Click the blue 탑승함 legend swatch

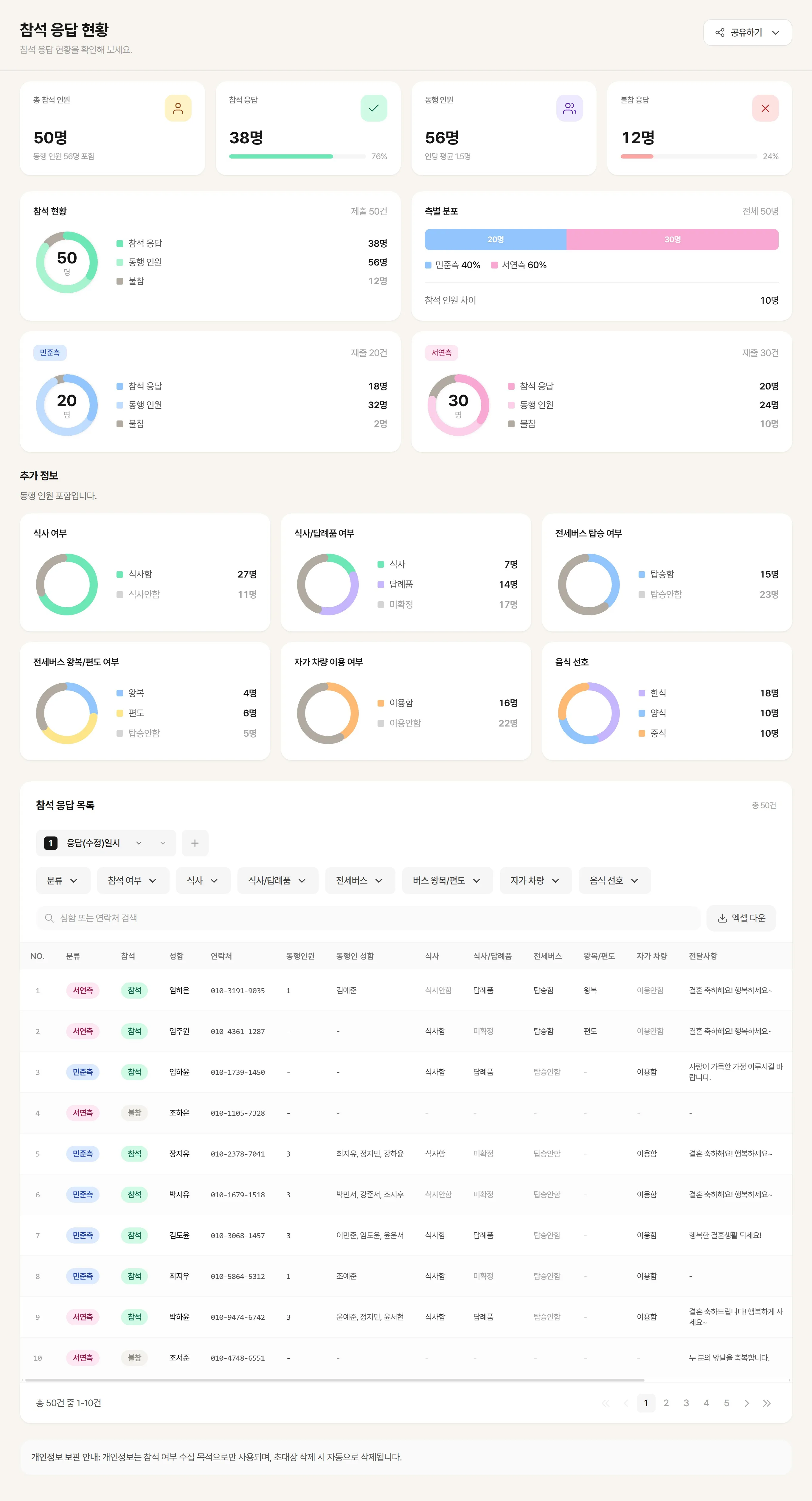(x=641, y=575)
